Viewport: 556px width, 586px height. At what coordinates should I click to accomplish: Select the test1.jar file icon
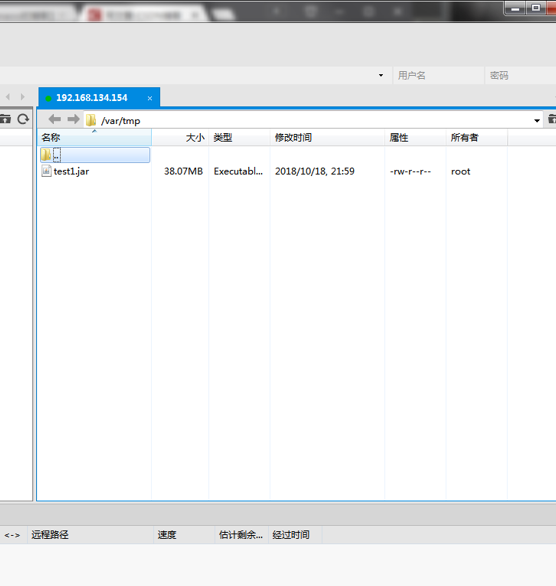pos(46,171)
